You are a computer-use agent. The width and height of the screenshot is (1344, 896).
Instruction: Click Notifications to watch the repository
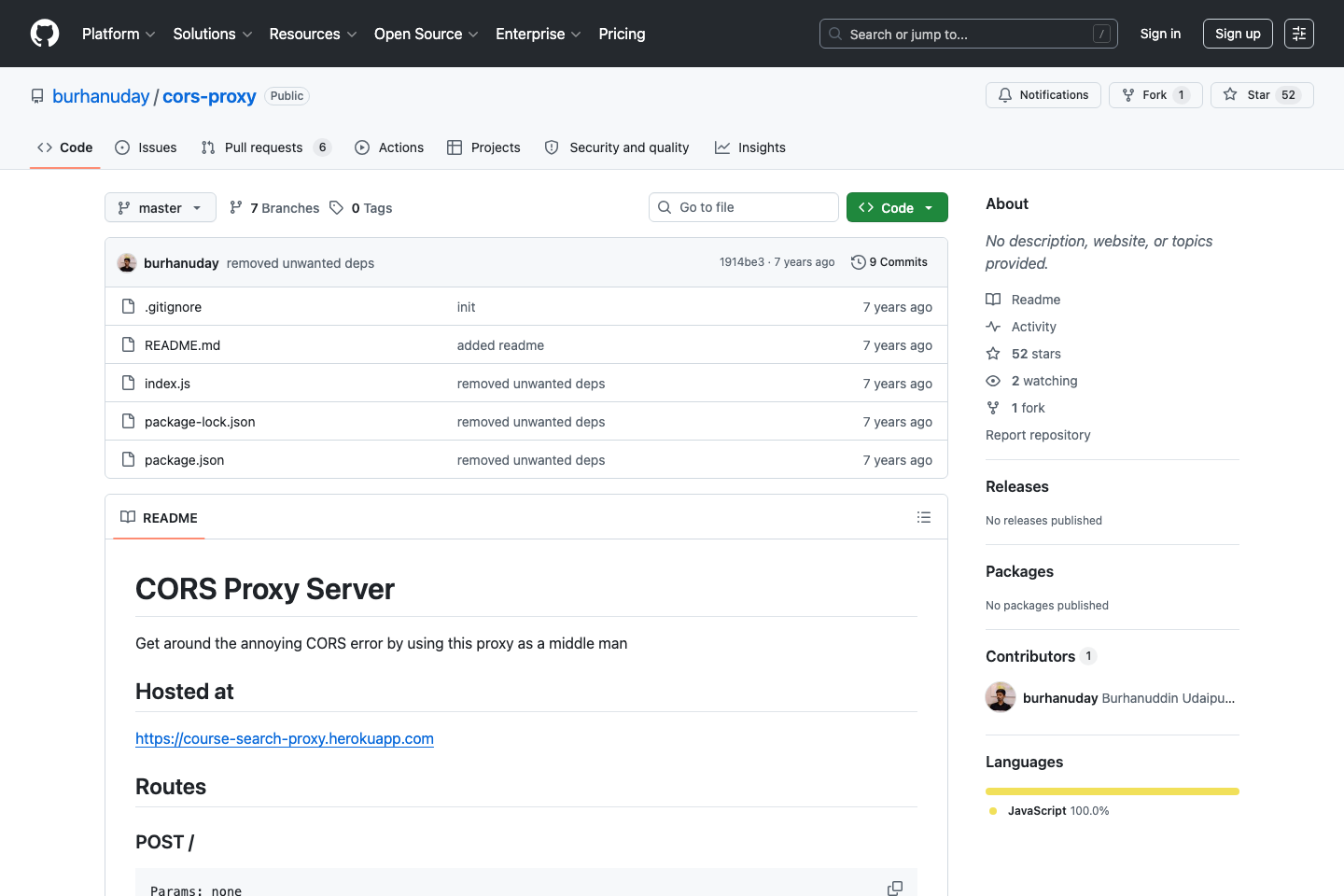1043,94
